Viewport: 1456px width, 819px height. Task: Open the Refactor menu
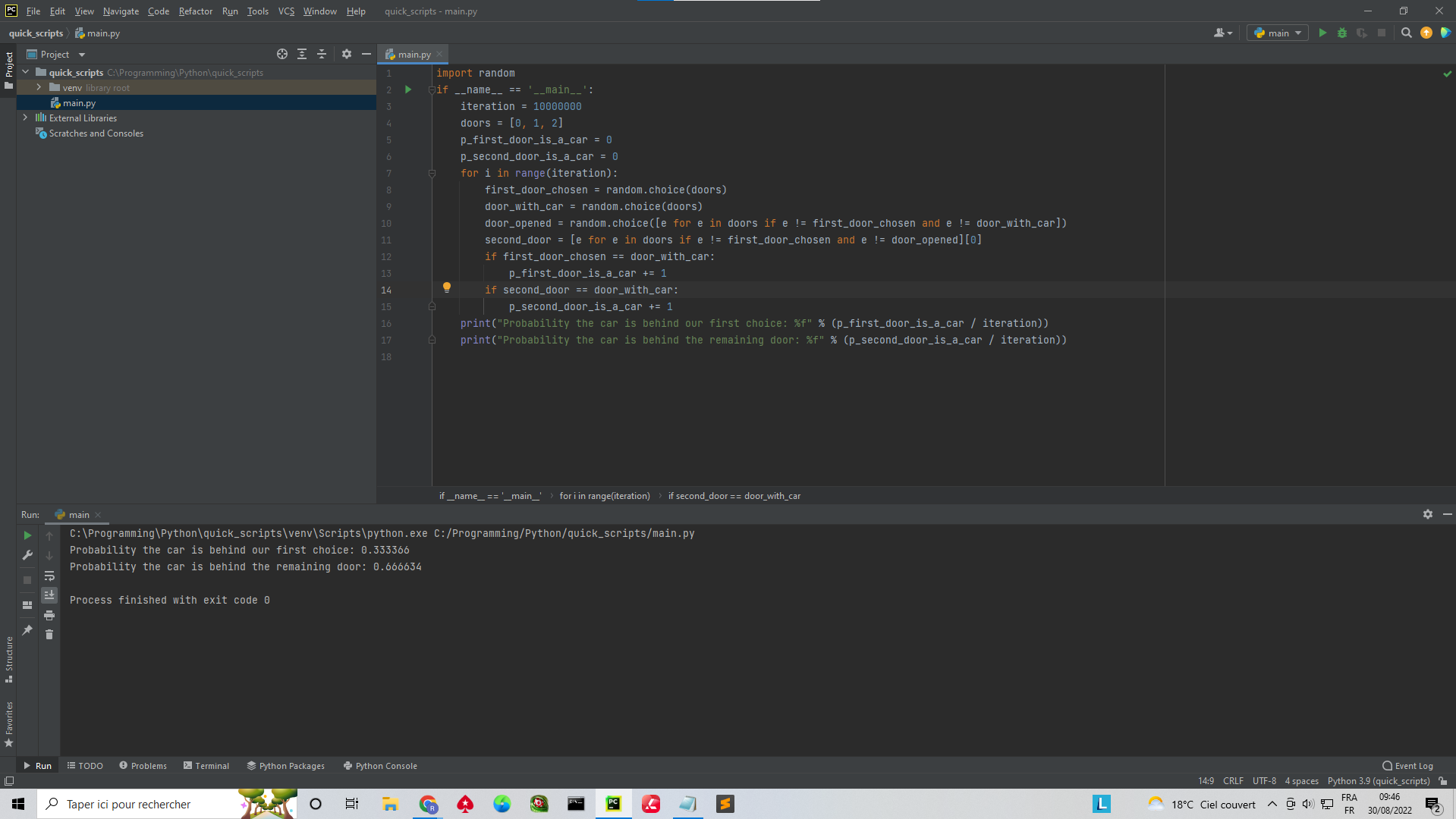tap(195, 11)
